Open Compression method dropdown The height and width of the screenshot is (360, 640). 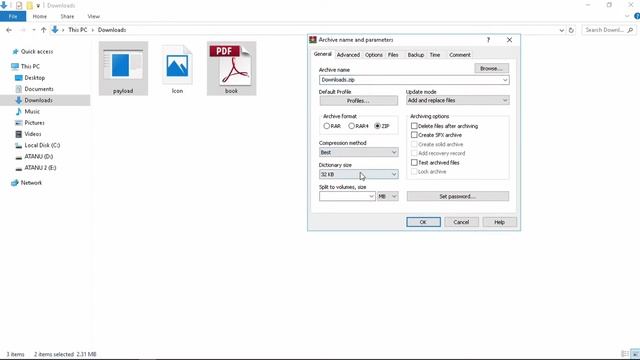(x=394, y=152)
